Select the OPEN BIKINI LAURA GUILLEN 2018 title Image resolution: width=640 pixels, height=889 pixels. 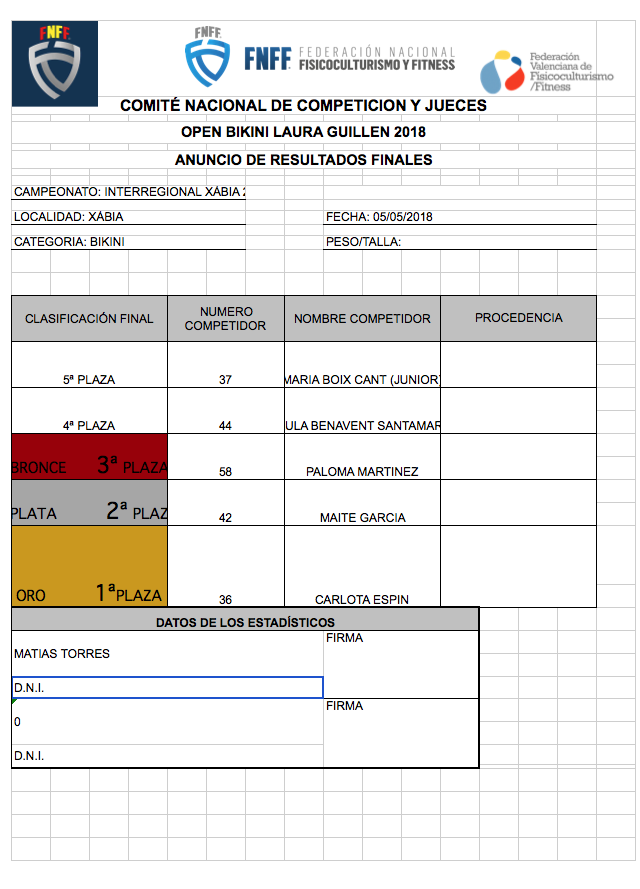coord(303,132)
